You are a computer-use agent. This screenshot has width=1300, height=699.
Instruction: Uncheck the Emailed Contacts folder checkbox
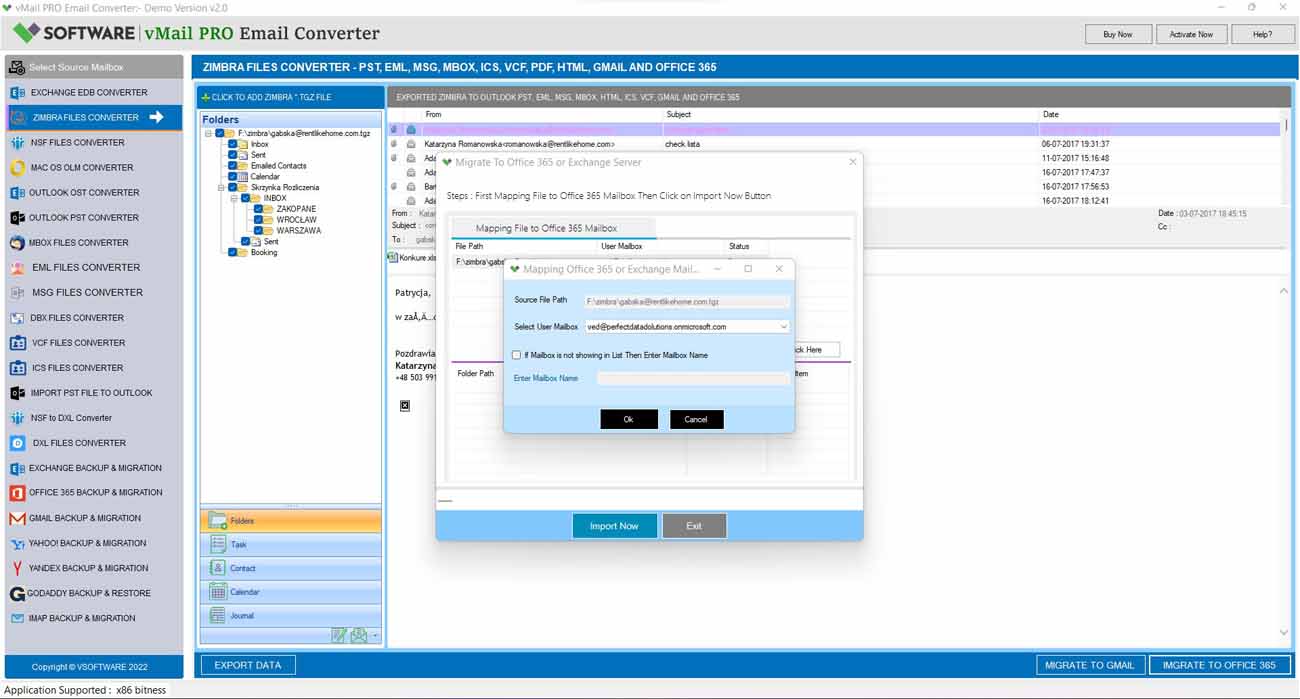pyautogui.click(x=233, y=166)
